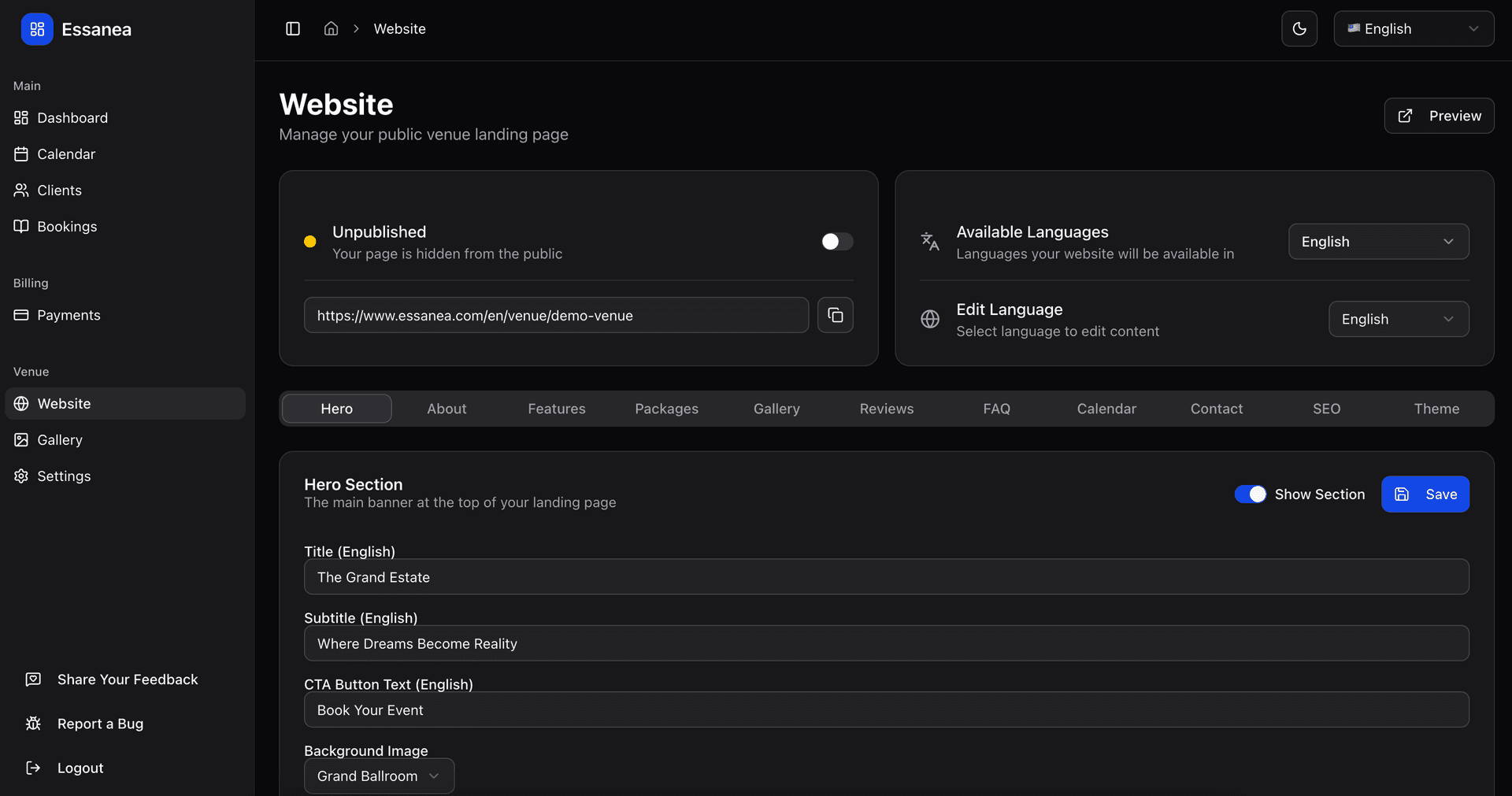Click the Subtitle input field
Viewport: 1512px width, 796px height.
coord(886,643)
